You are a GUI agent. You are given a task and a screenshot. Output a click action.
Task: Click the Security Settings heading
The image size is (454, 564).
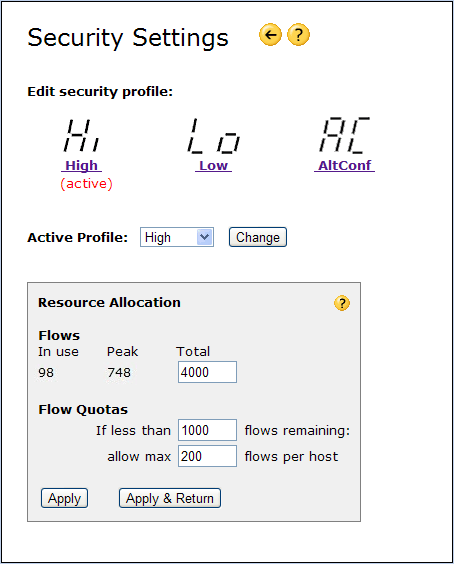tap(128, 38)
